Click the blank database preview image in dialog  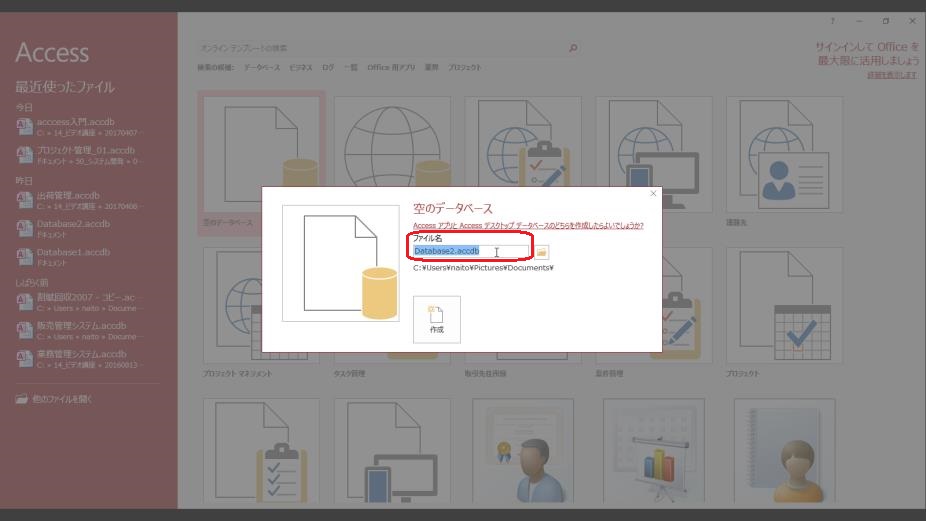341,263
